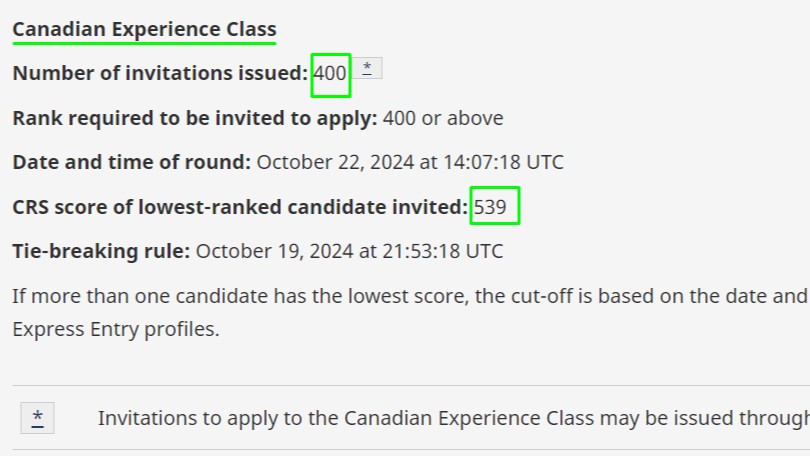Click the 21:53:18 UTC tie-breaking time
810x456 pixels.
pos(443,251)
